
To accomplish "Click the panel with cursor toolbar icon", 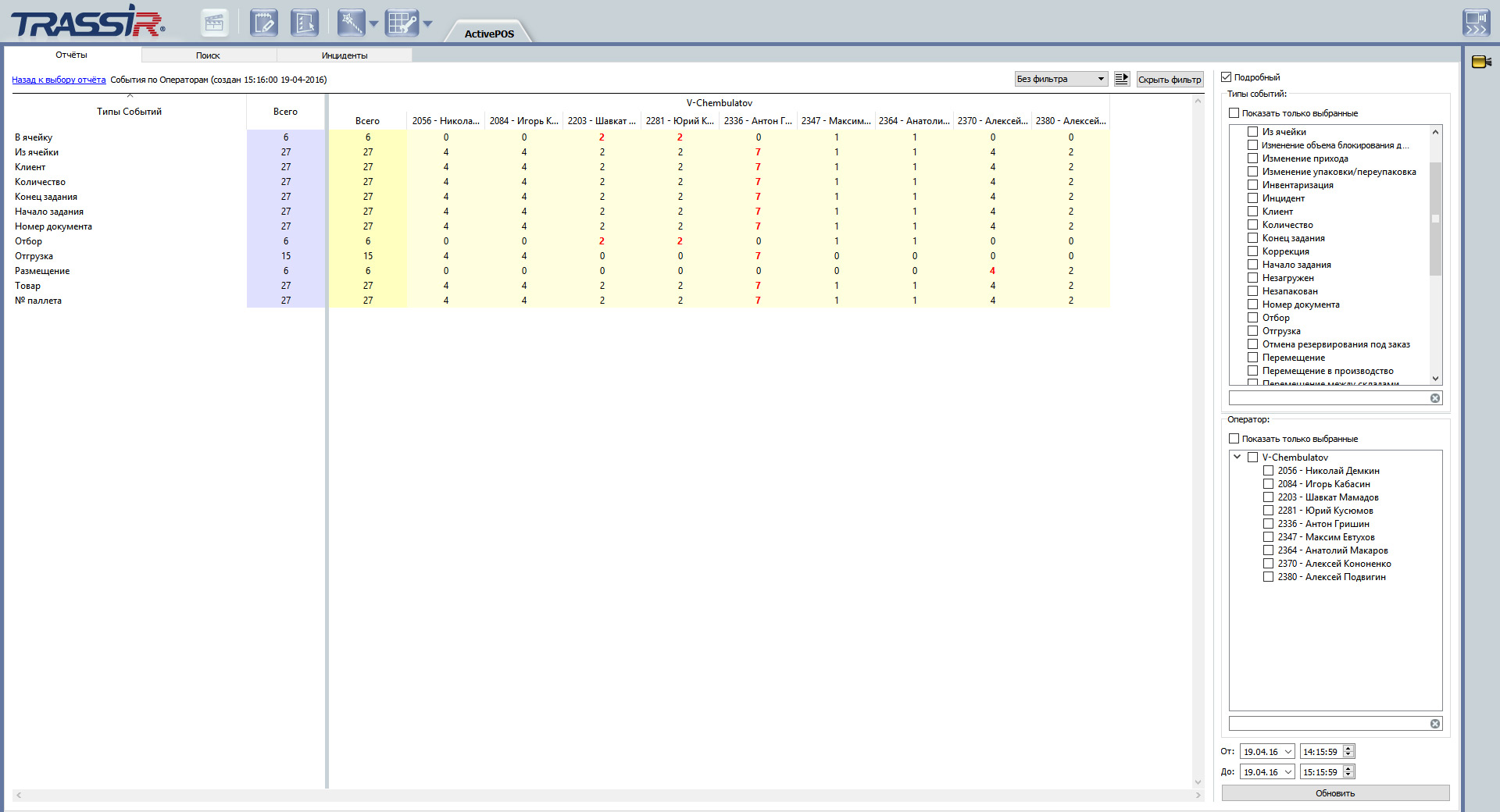I will click(x=304, y=23).
